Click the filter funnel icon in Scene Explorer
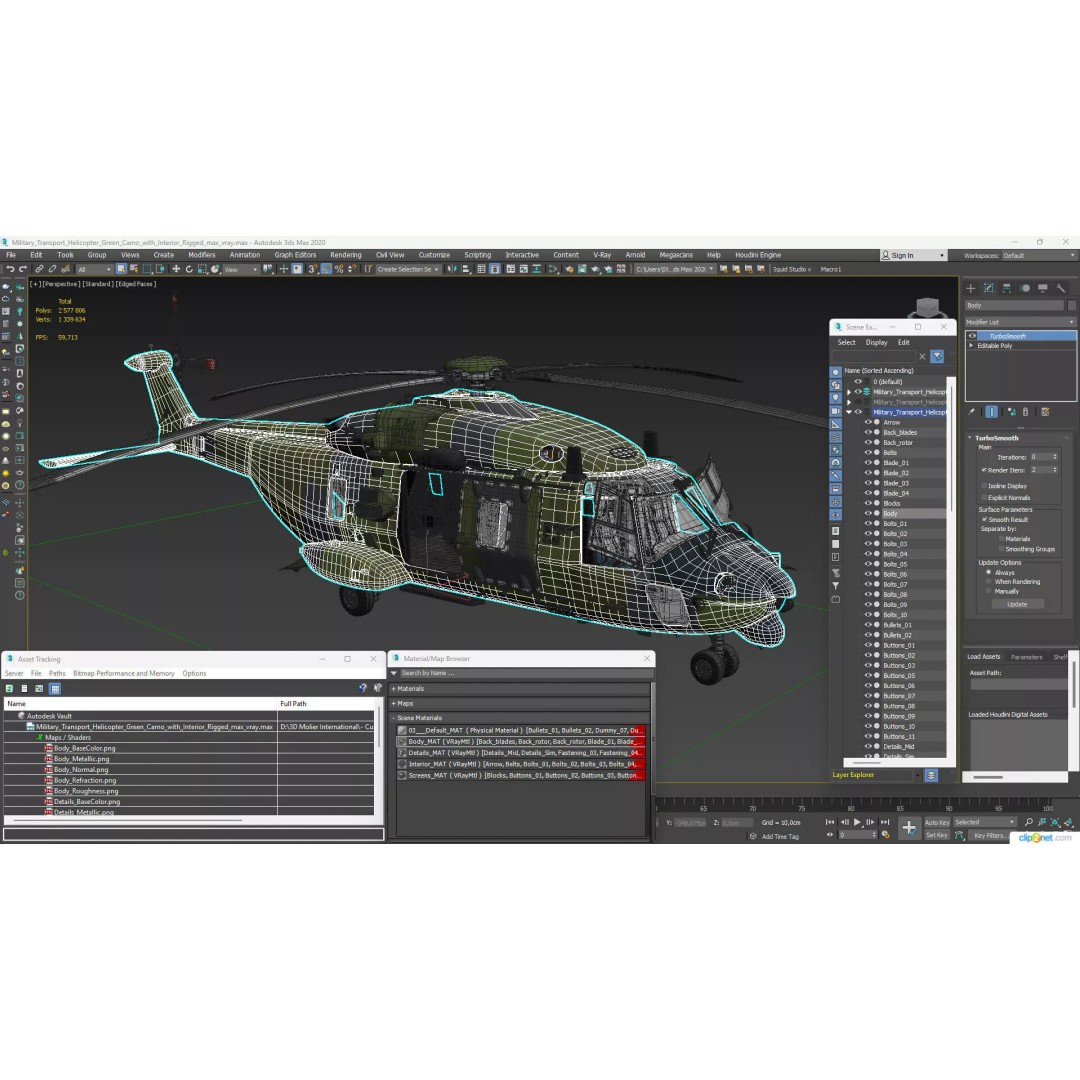Image resolution: width=1080 pixels, height=1080 pixels. pyautogui.click(x=937, y=356)
